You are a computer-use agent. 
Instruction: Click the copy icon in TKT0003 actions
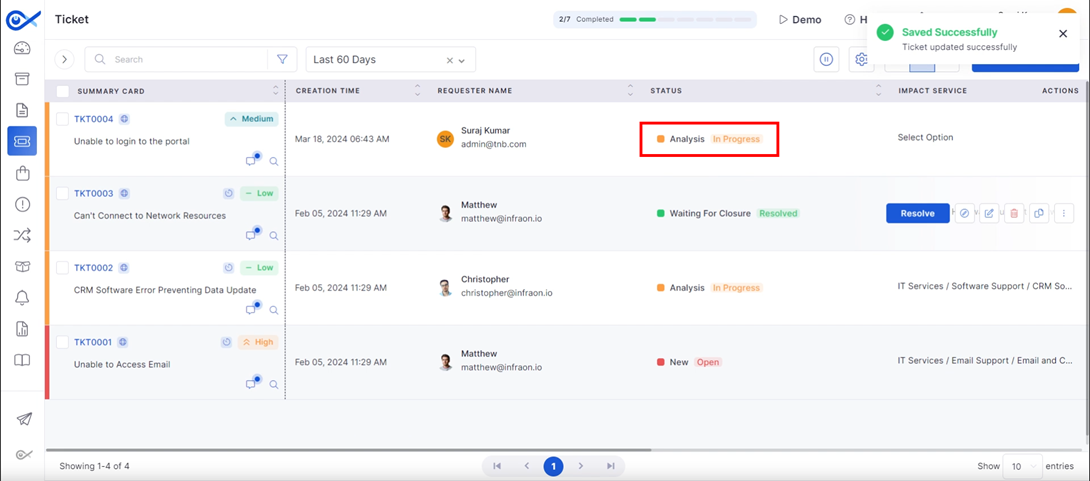point(1039,213)
